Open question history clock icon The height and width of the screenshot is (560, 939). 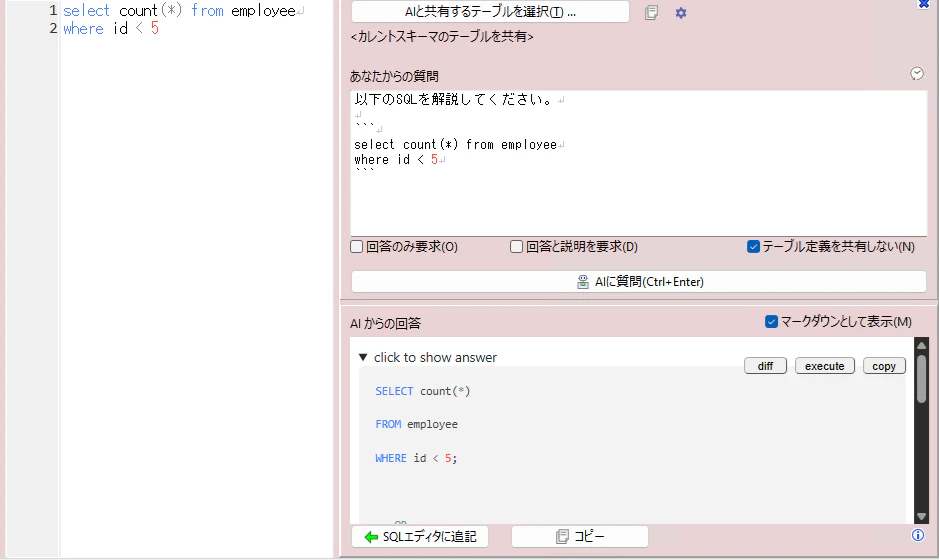917,74
